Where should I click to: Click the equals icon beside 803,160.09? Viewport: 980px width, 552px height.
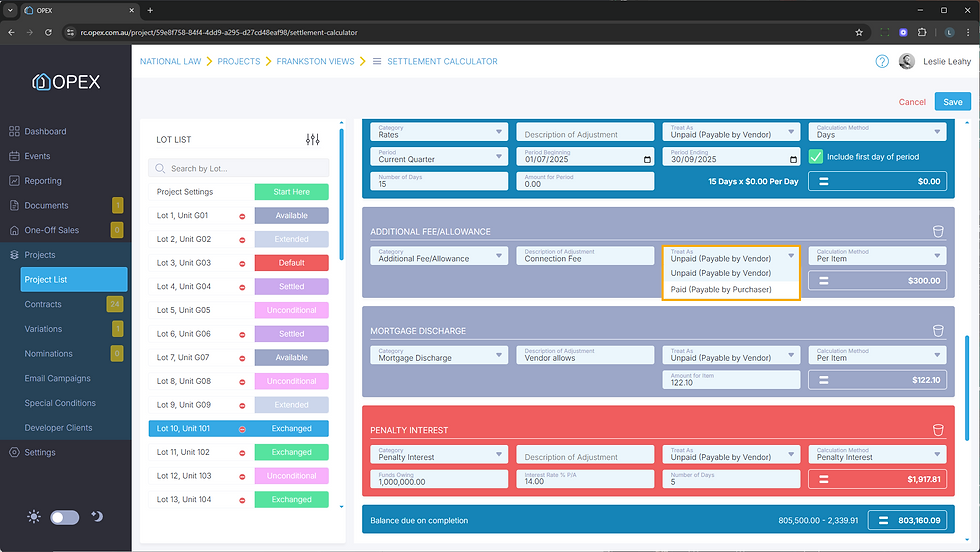click(883, 520)
